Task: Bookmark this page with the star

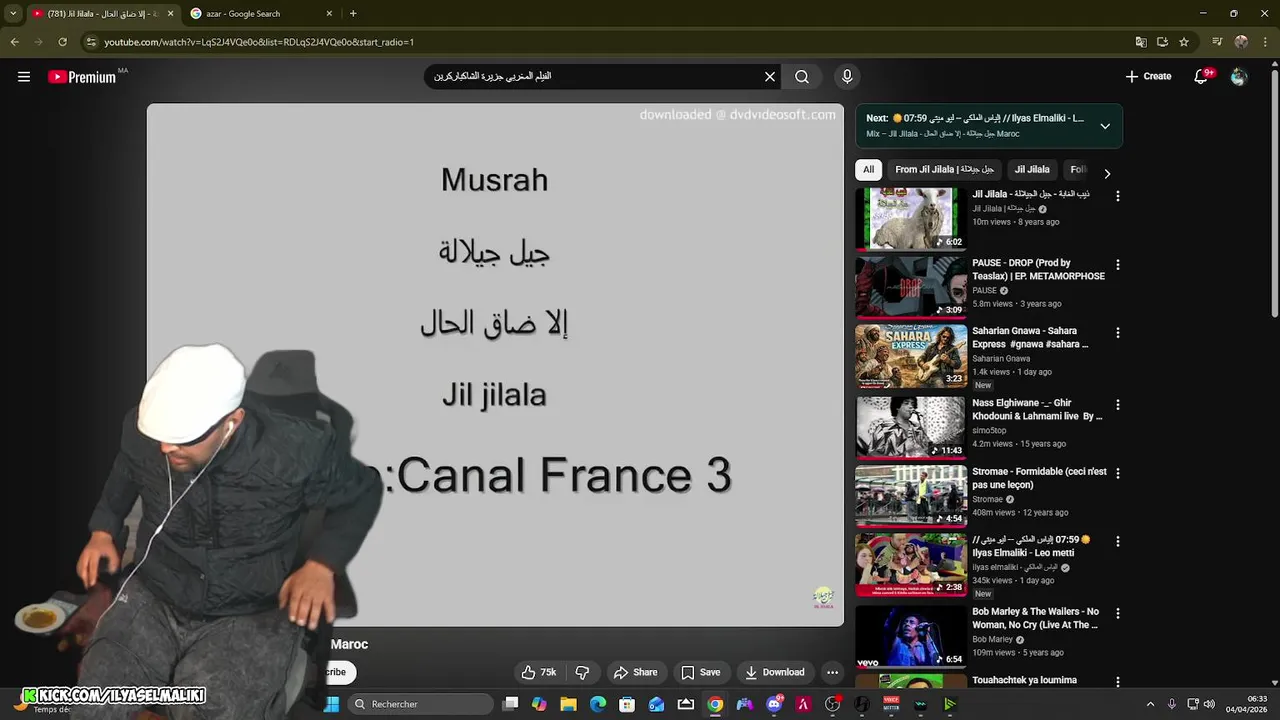Action: 1184,42
